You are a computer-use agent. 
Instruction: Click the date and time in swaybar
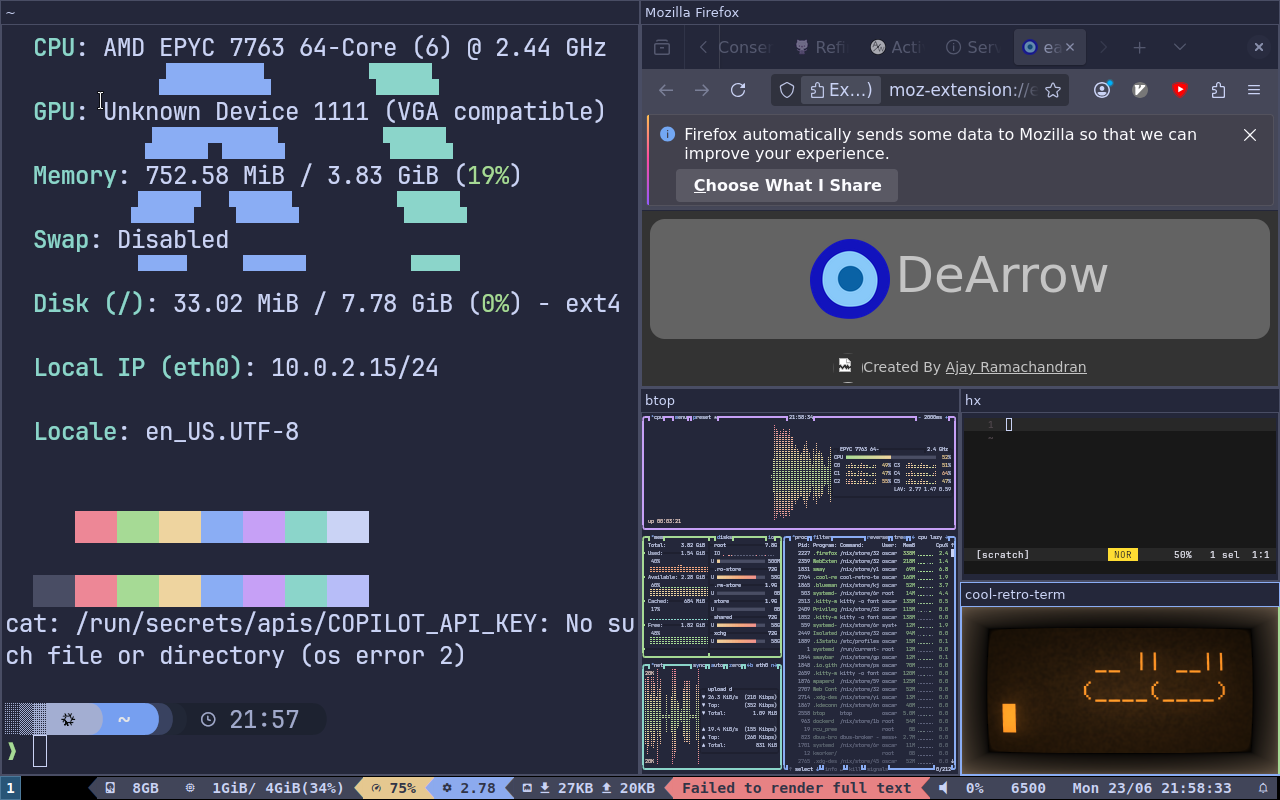1152,788
